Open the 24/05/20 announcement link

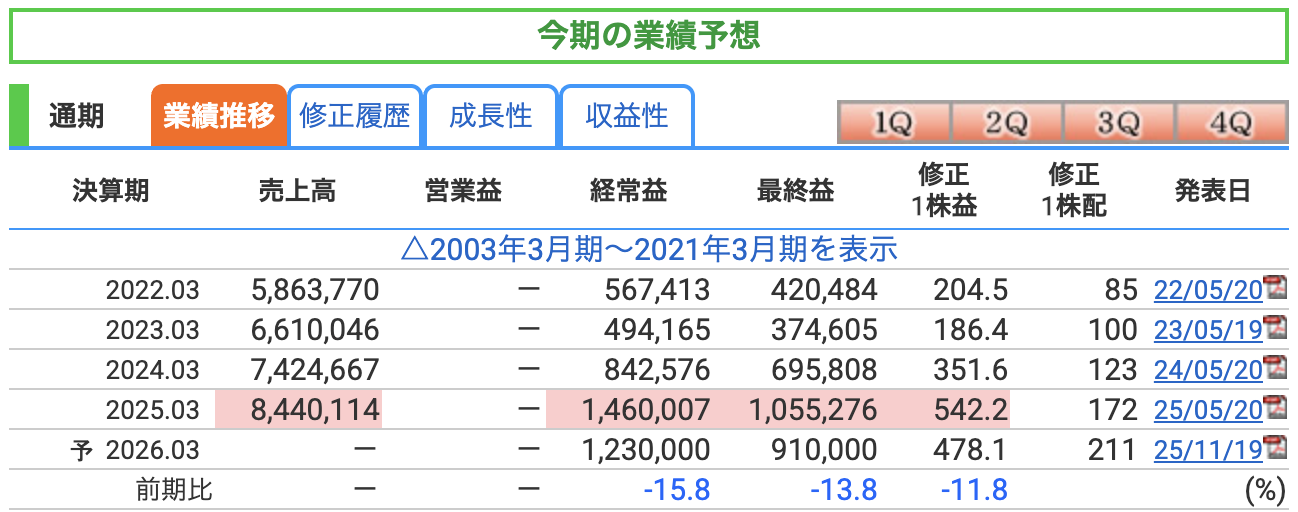click(x=1208, y=370)
